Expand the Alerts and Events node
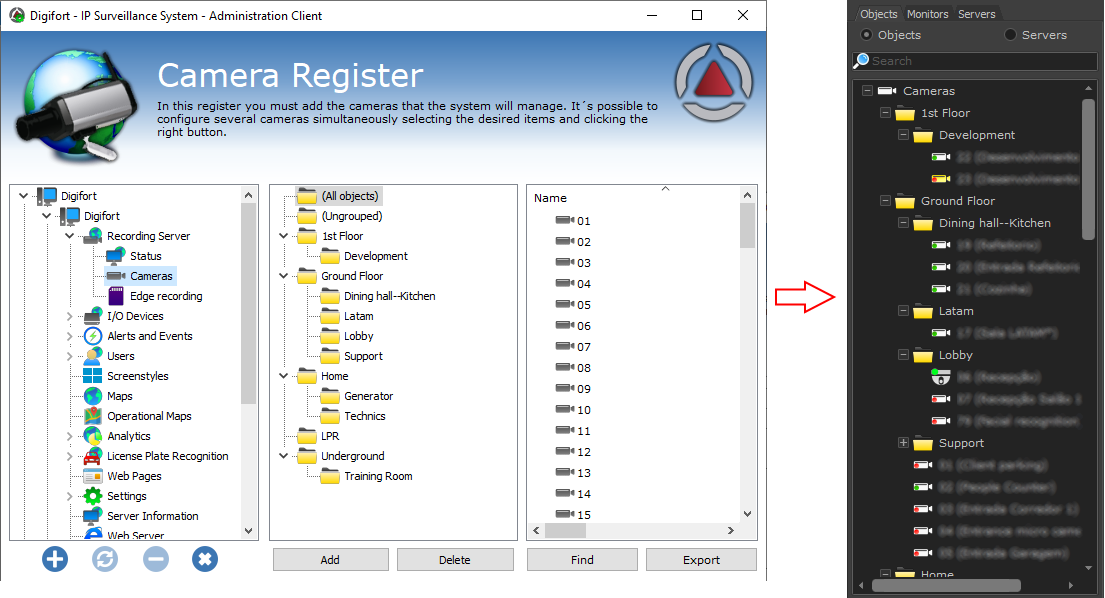1105x598 pixels. coord(70,336)
